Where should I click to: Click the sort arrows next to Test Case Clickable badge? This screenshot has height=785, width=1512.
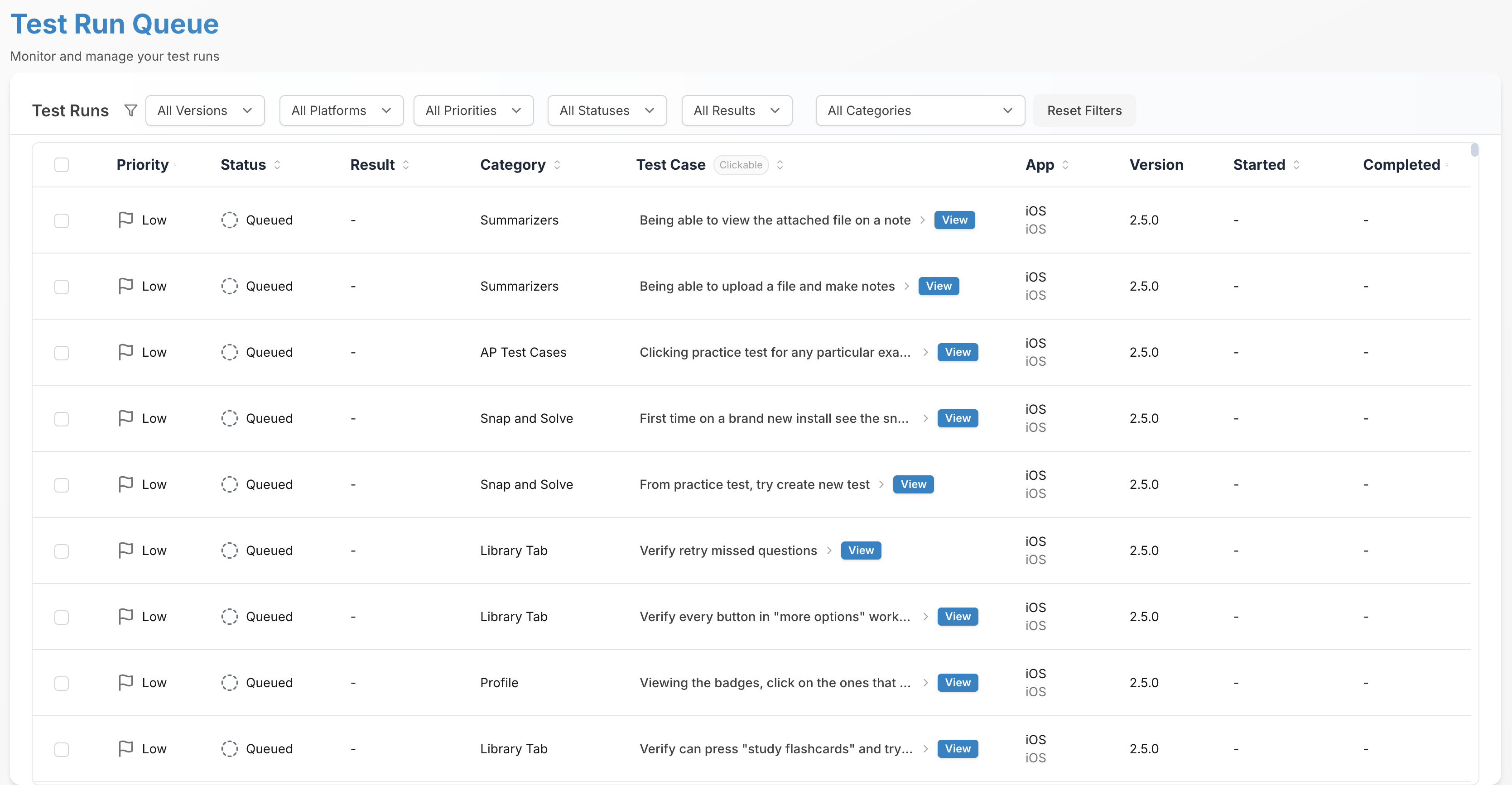click(780, 165)
